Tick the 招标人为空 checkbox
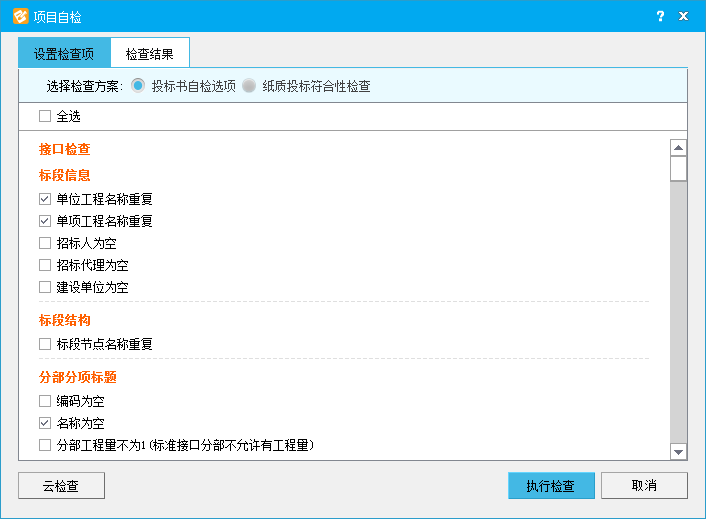 [x=45, y=243]
